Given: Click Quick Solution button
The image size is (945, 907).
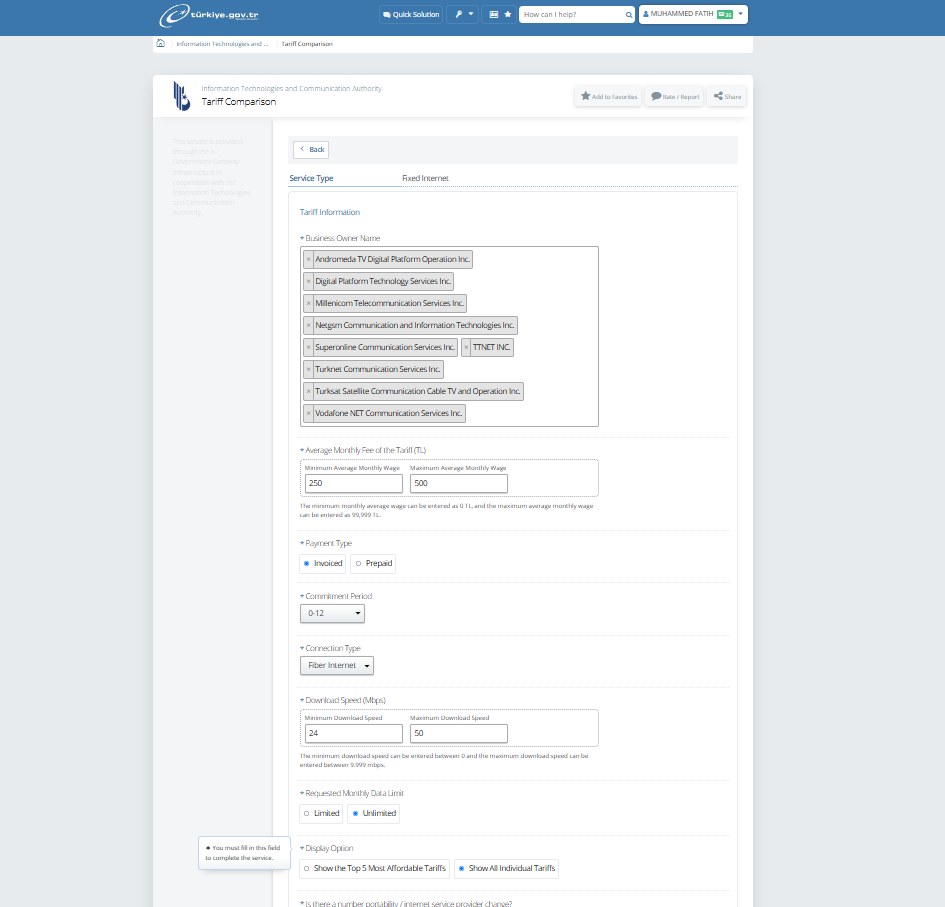Looking at the screenshot, I should (x=411, y=14).
